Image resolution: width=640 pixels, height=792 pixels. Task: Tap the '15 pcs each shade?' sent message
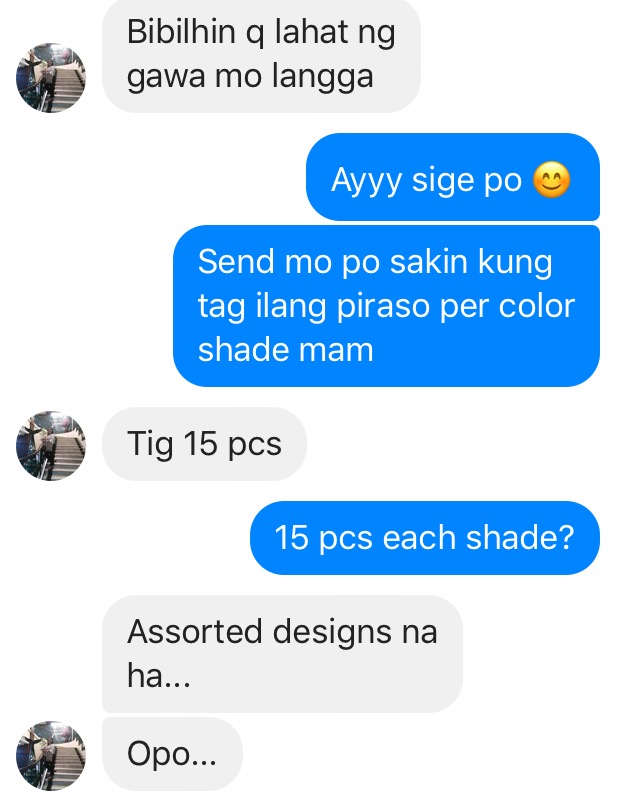[x=424, y=537]
